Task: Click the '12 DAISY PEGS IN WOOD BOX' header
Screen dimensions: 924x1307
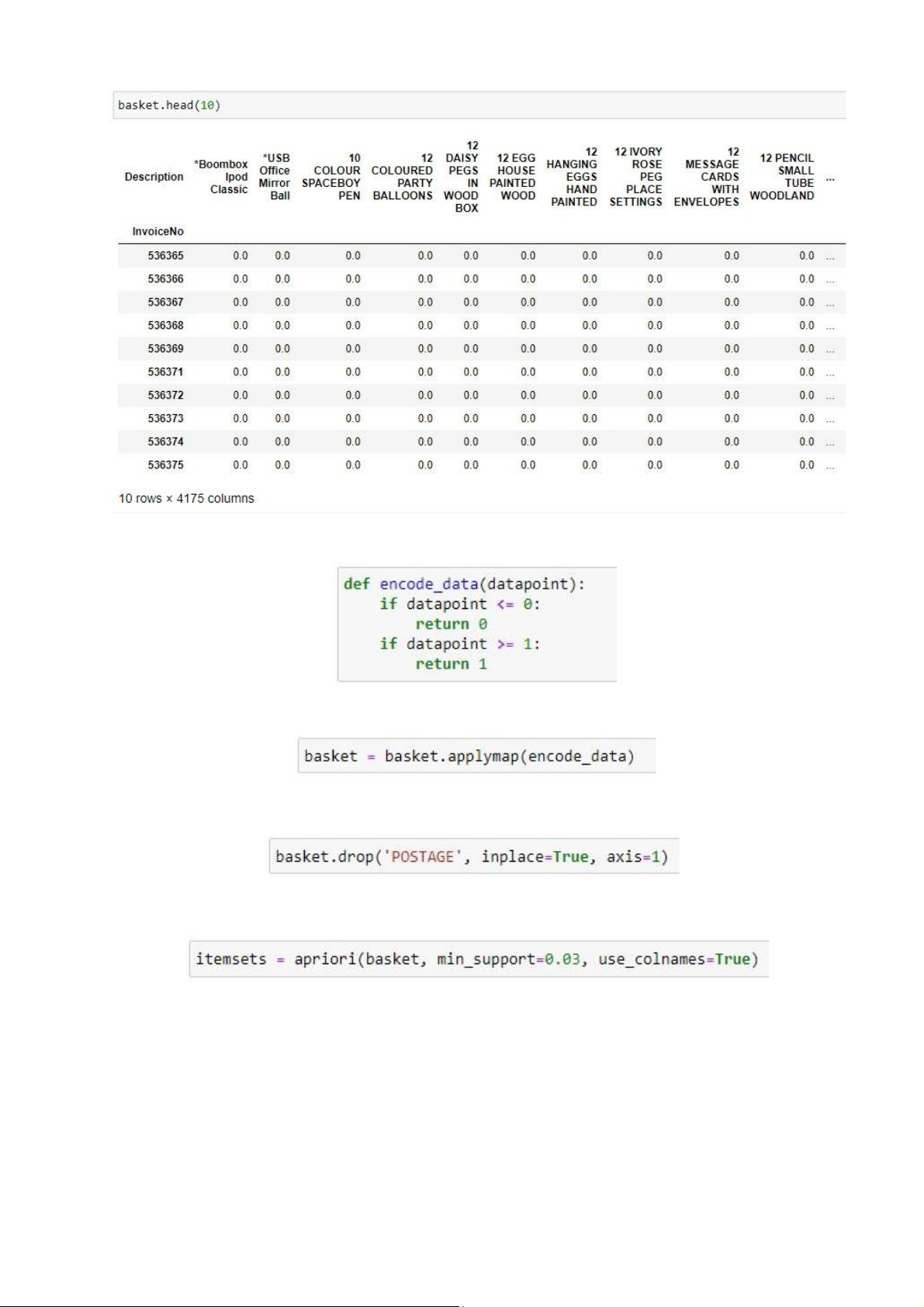Action: click(x=461, y=177)
